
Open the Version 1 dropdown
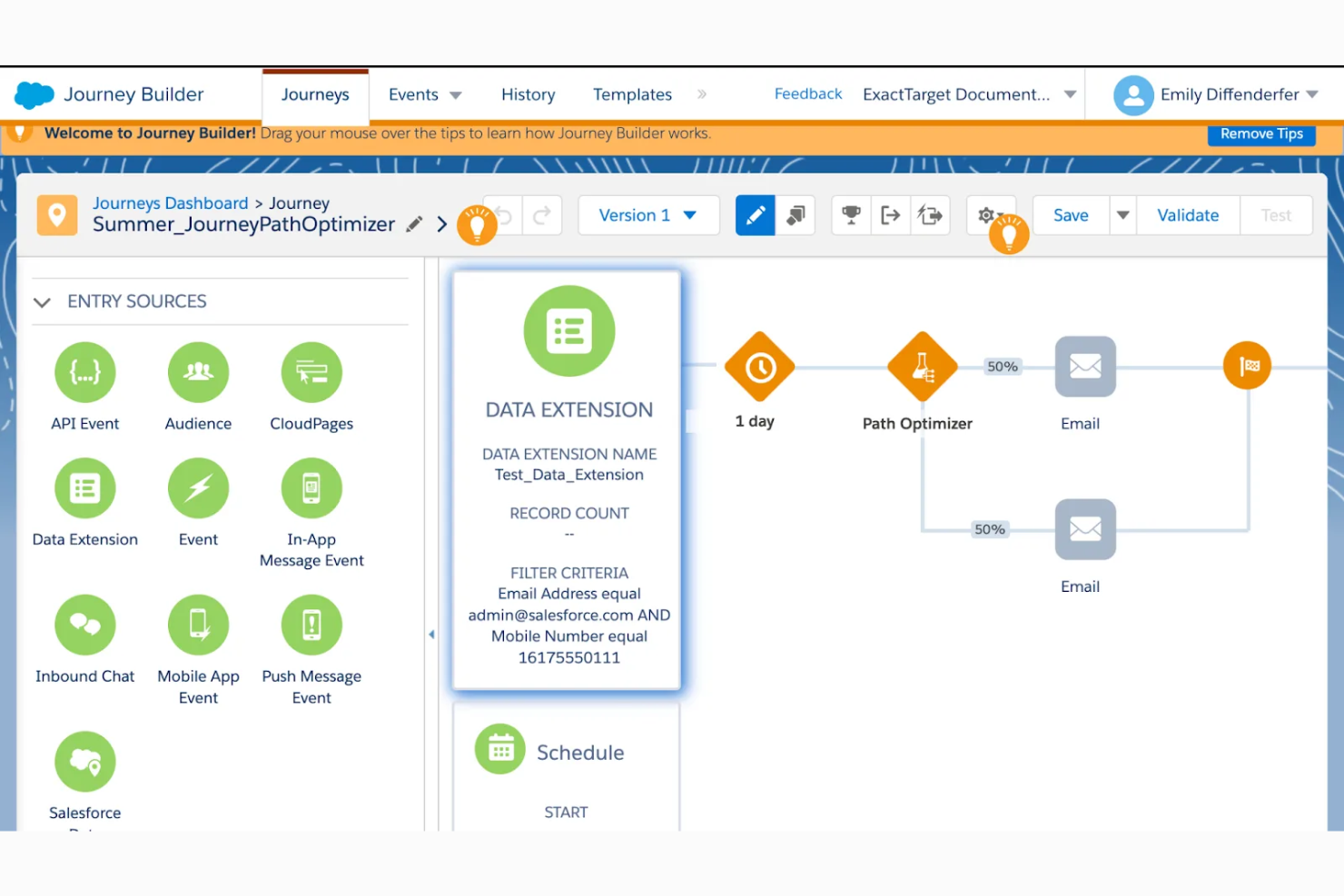[x=648, y=216]
